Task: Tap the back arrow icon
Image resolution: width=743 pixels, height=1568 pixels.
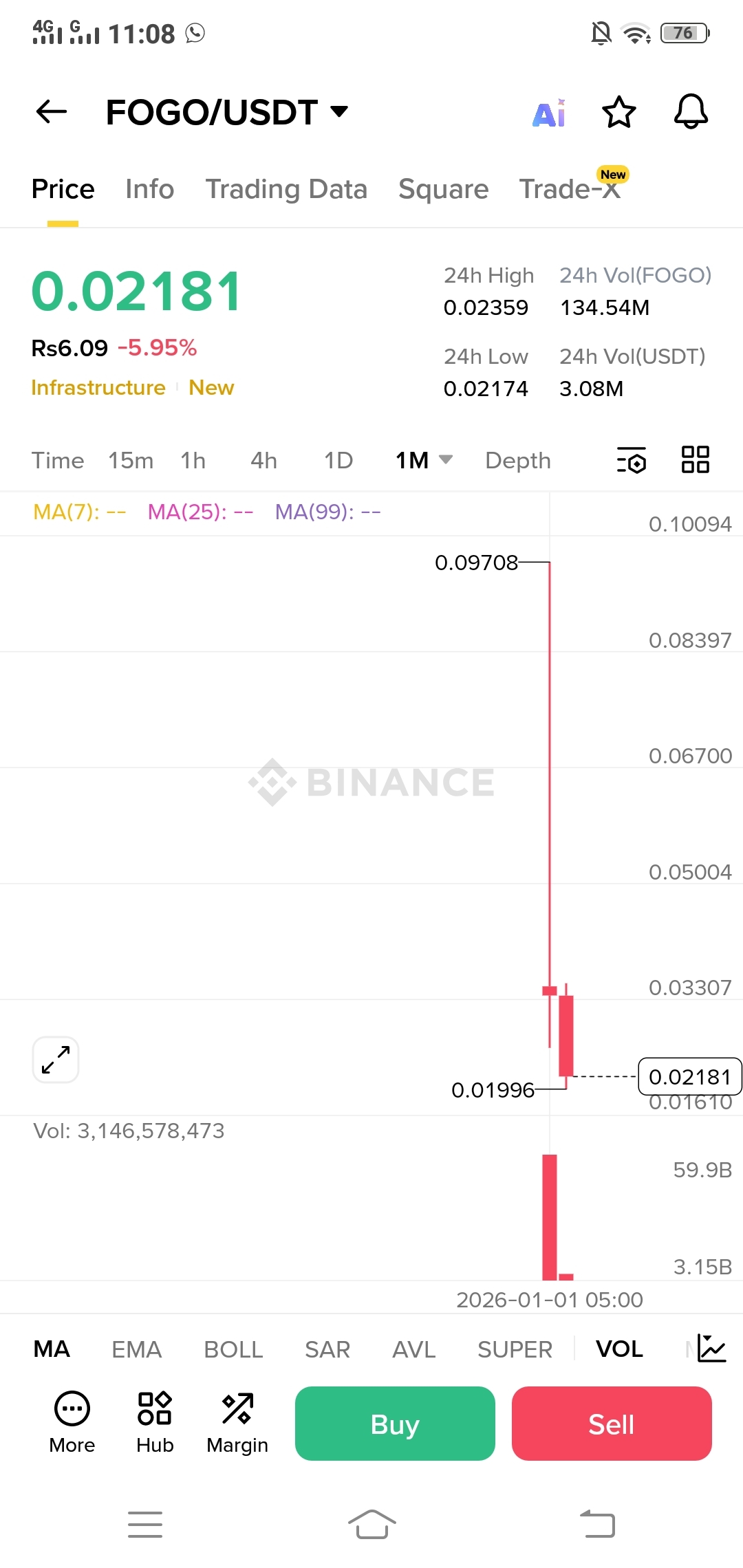Action: 52,111
